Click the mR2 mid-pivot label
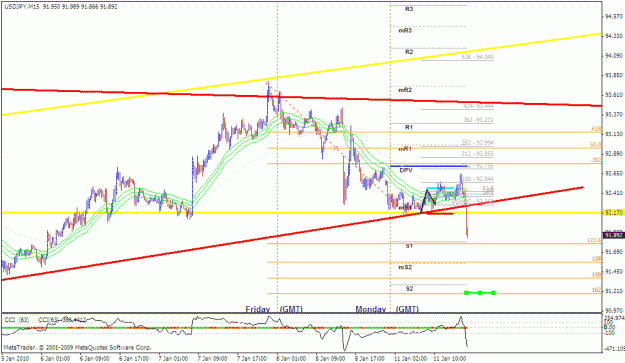The height and width of the screenshot is (363, 625). (x=405, y=90)
